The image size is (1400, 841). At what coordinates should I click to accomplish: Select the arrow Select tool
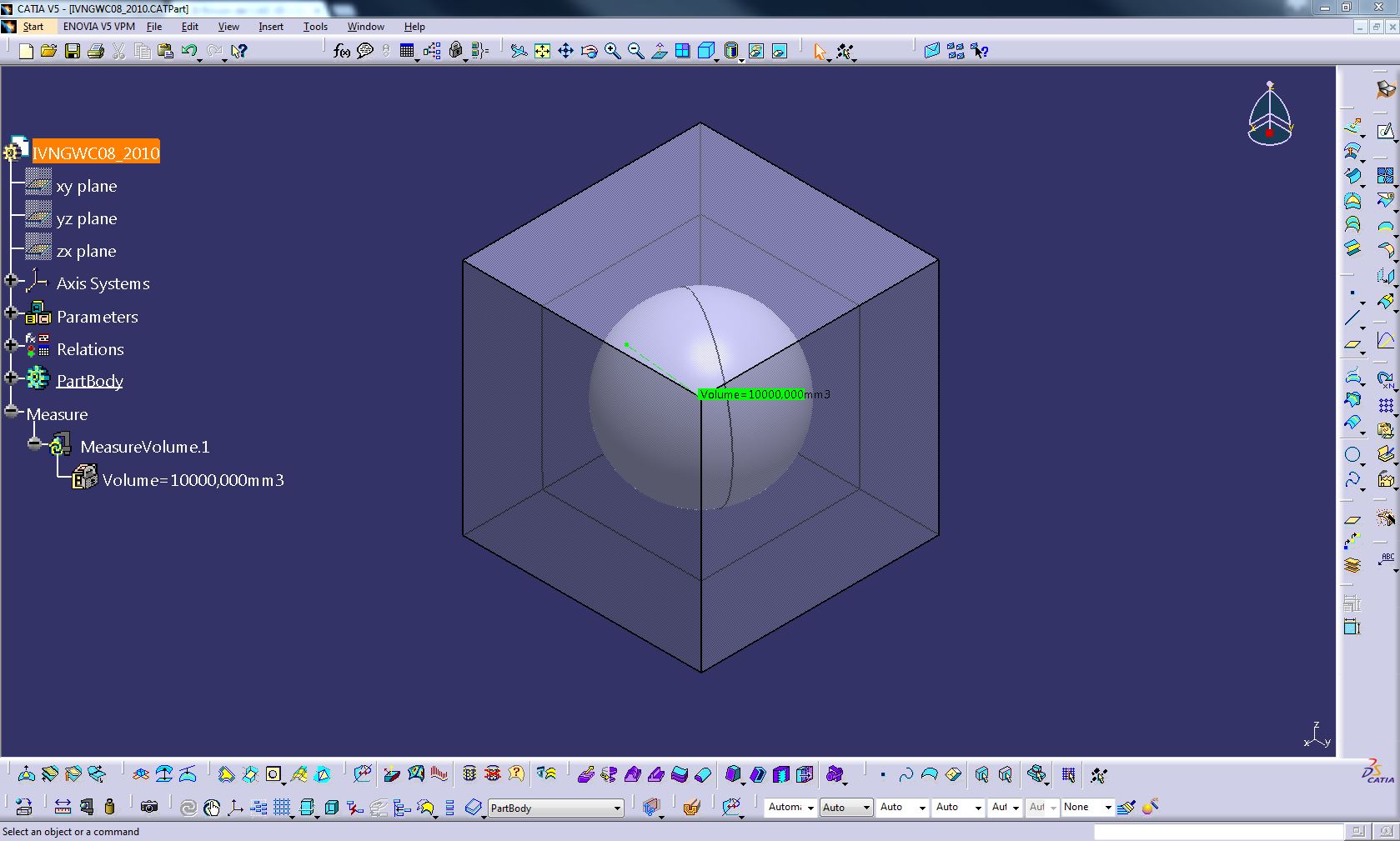click(820, 51)
